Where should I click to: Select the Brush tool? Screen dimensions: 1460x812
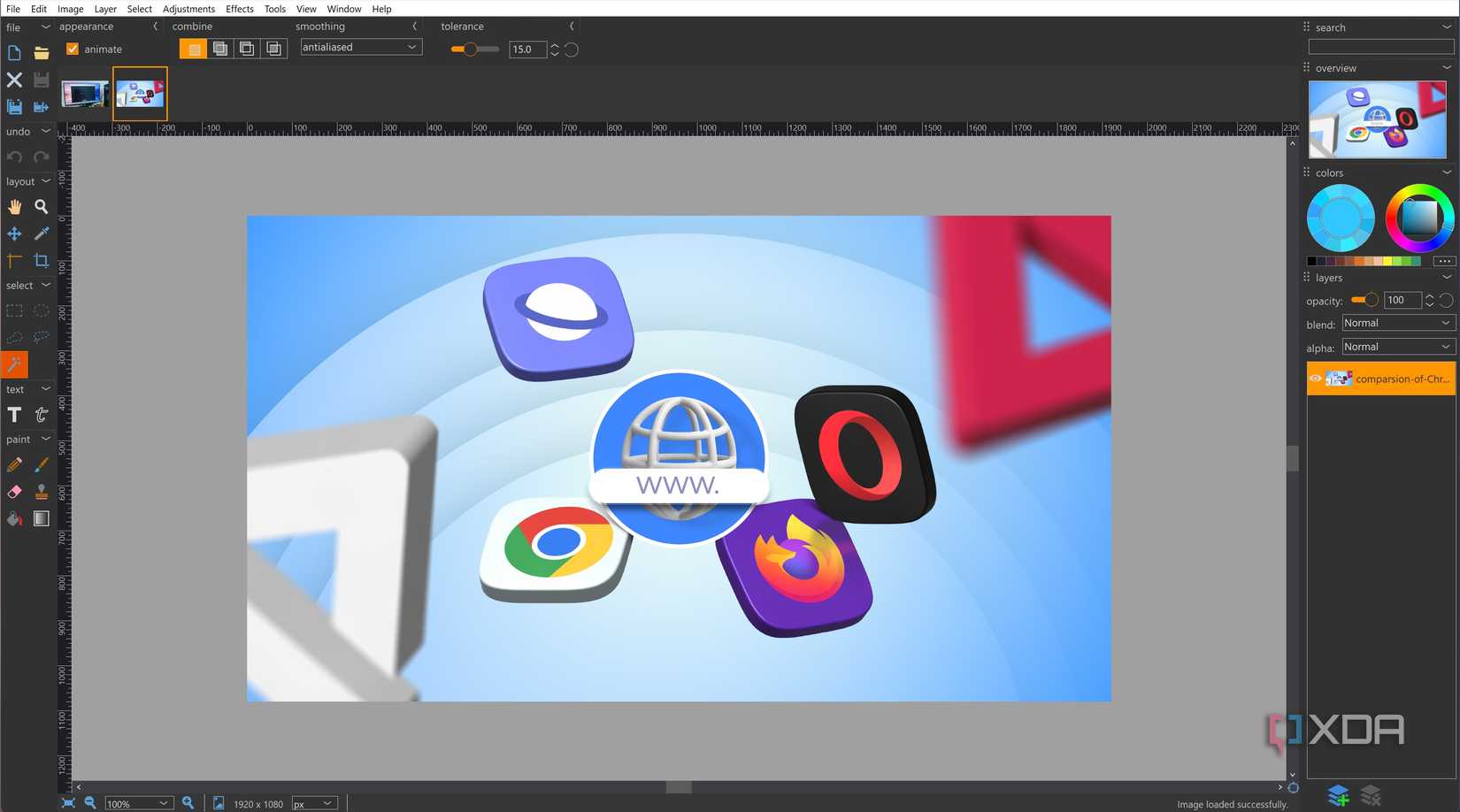(x=41, y=464)
